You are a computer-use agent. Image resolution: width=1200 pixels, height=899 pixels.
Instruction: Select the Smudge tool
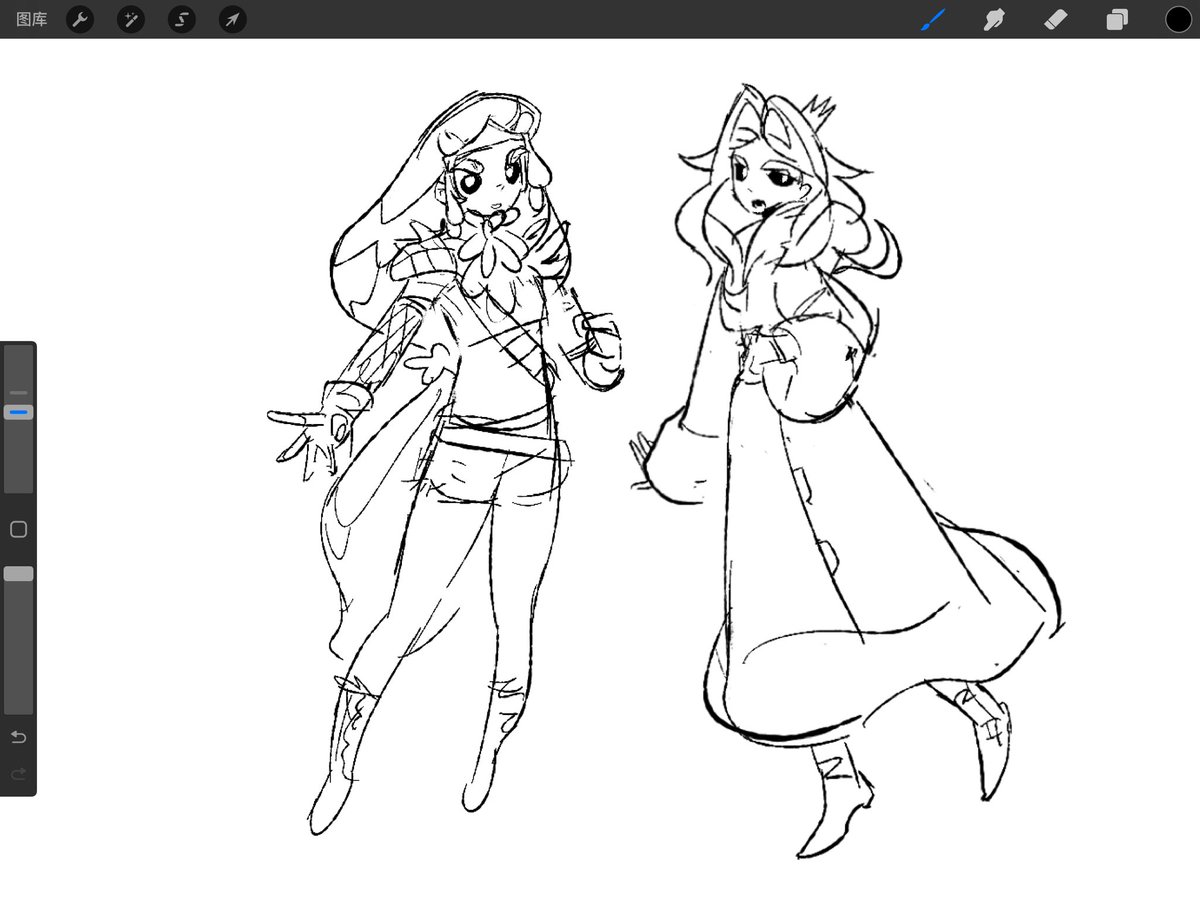coord(994,19)
